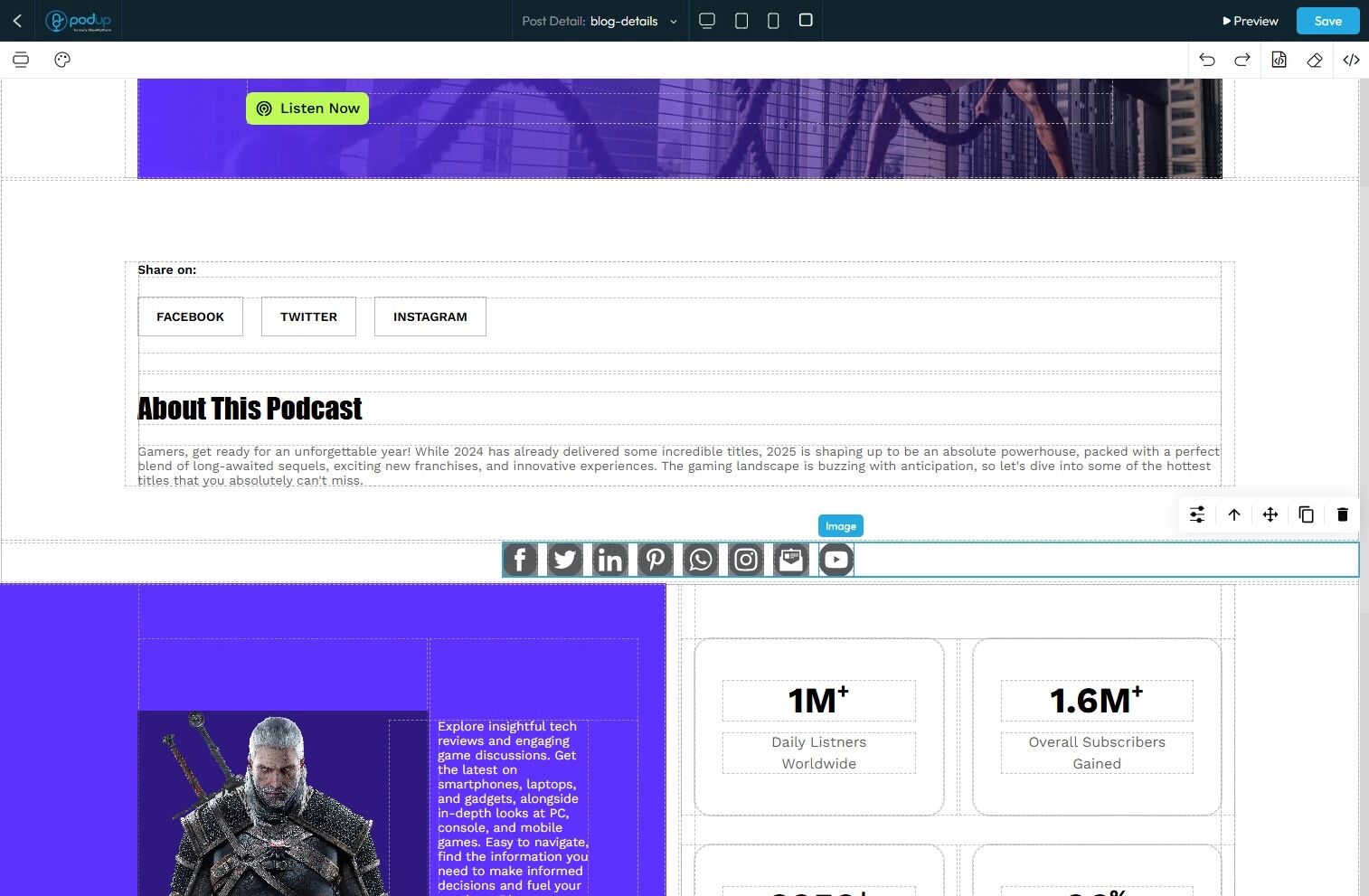Undo the last change

tap(1207, 60)
